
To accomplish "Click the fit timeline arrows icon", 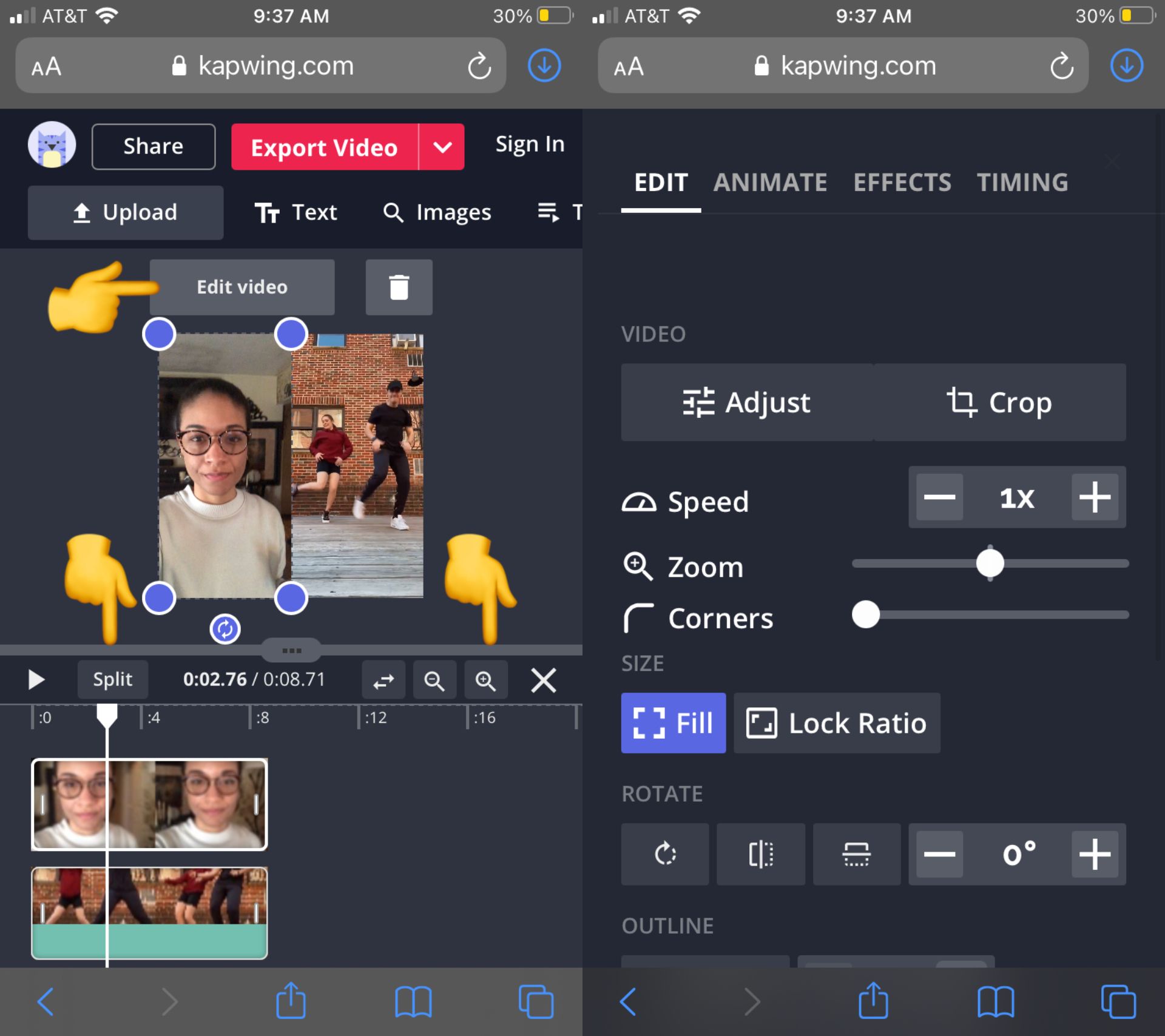I will (383, 681).
